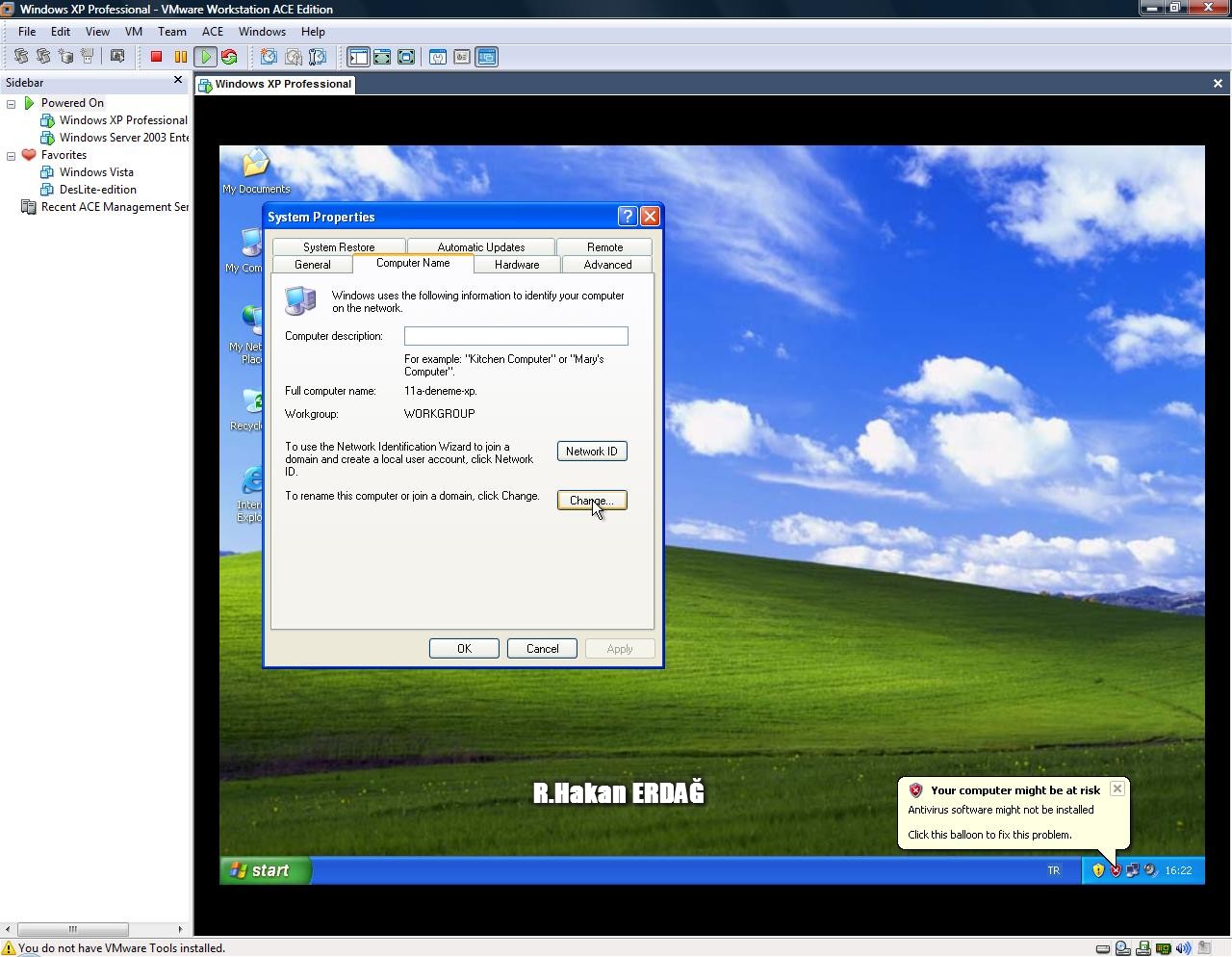Open the Team menu
The height and width of the screenshot is (957, 1232).
[x=172, y=32]
